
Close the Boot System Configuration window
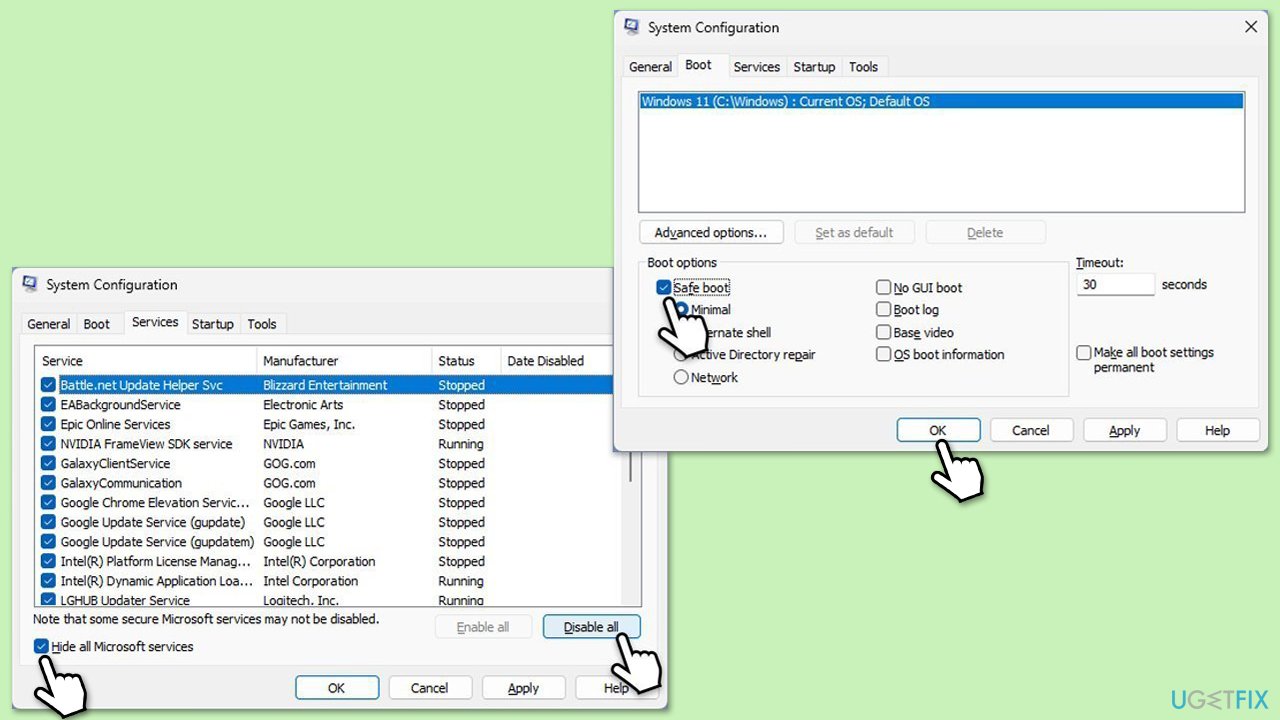tap(1251, 27)
